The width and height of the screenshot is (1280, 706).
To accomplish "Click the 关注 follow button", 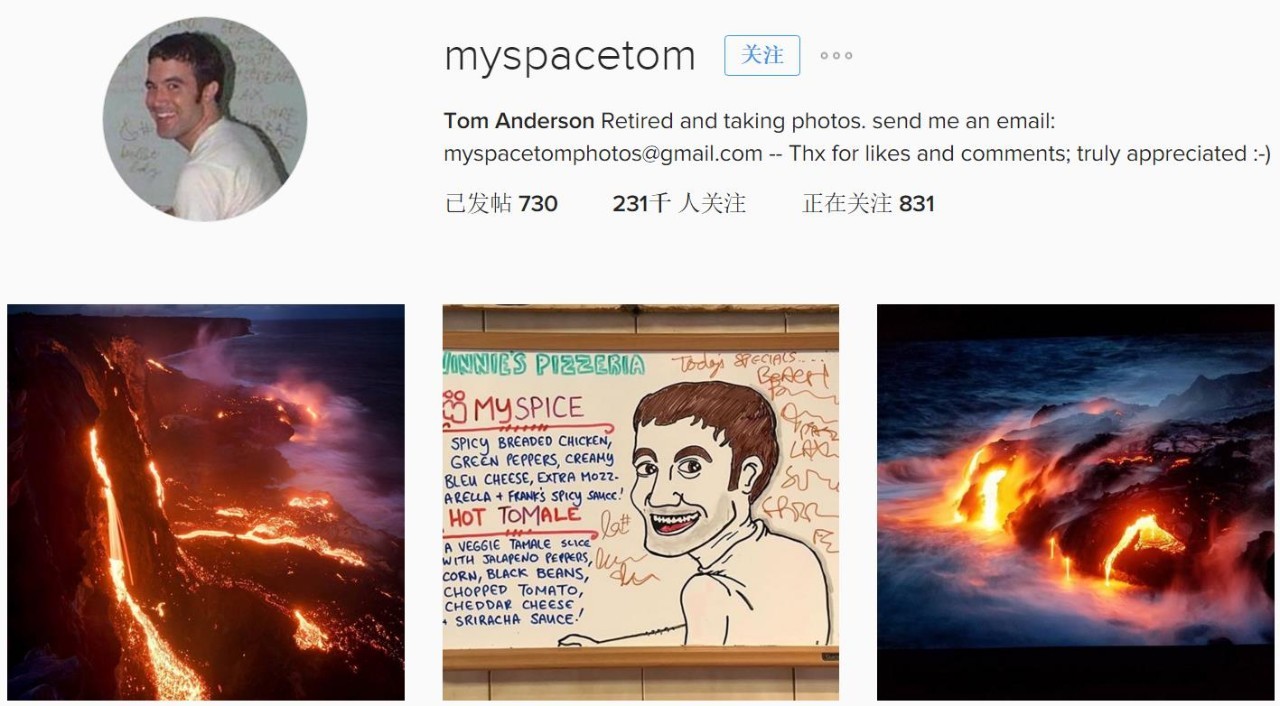I will coord(762,55).
